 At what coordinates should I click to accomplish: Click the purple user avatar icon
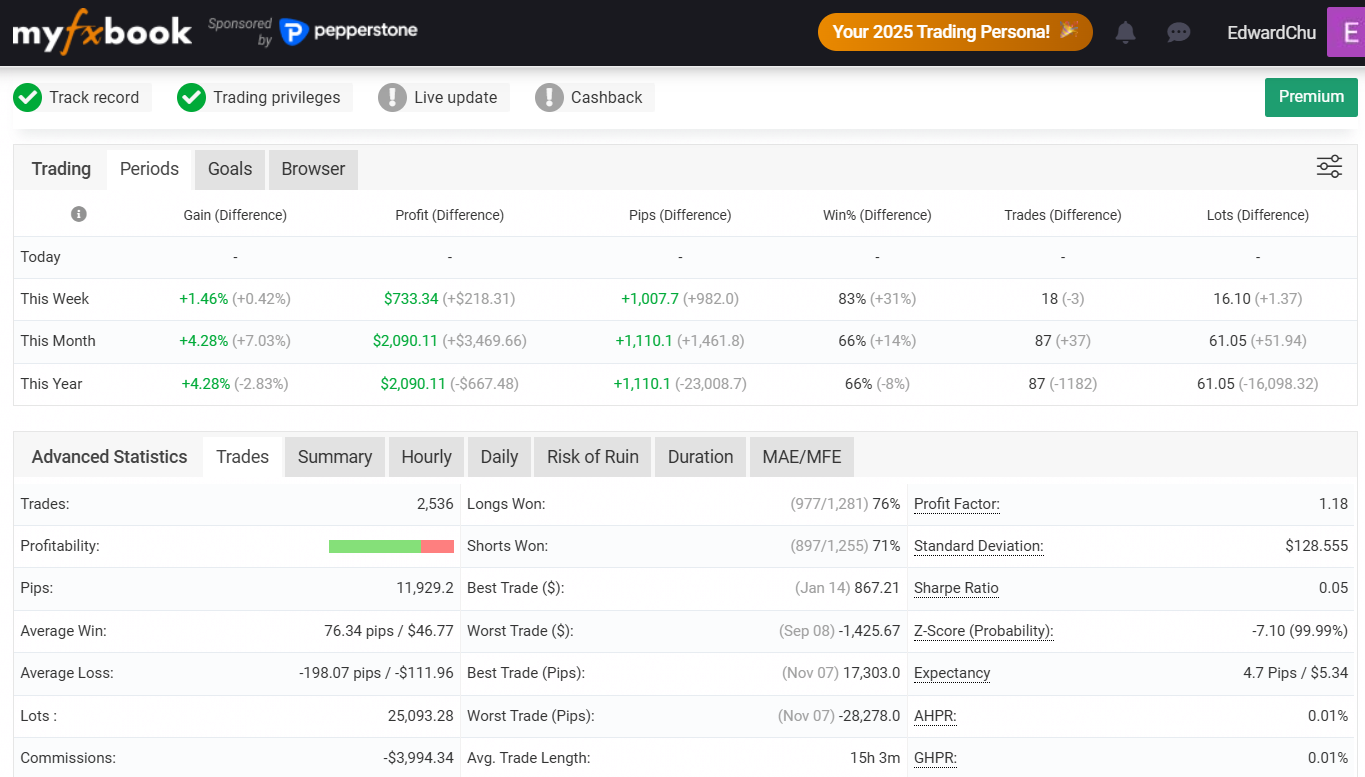tap(1347, 32)
